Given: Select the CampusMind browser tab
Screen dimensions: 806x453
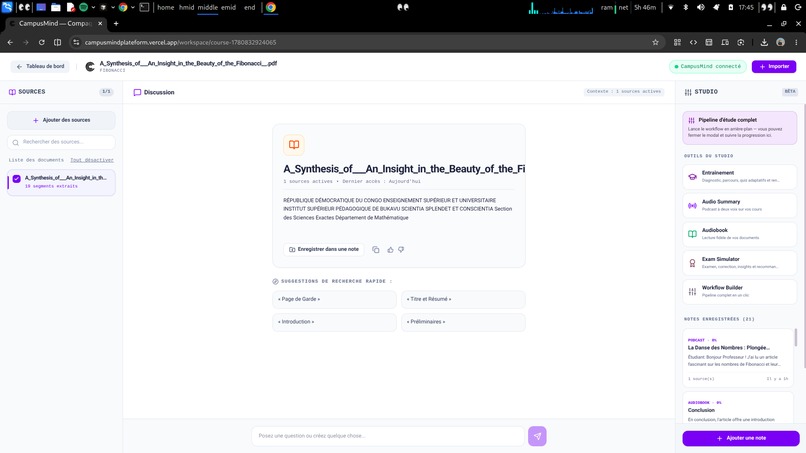Looking at the screenshot, I should coord(56,23).
